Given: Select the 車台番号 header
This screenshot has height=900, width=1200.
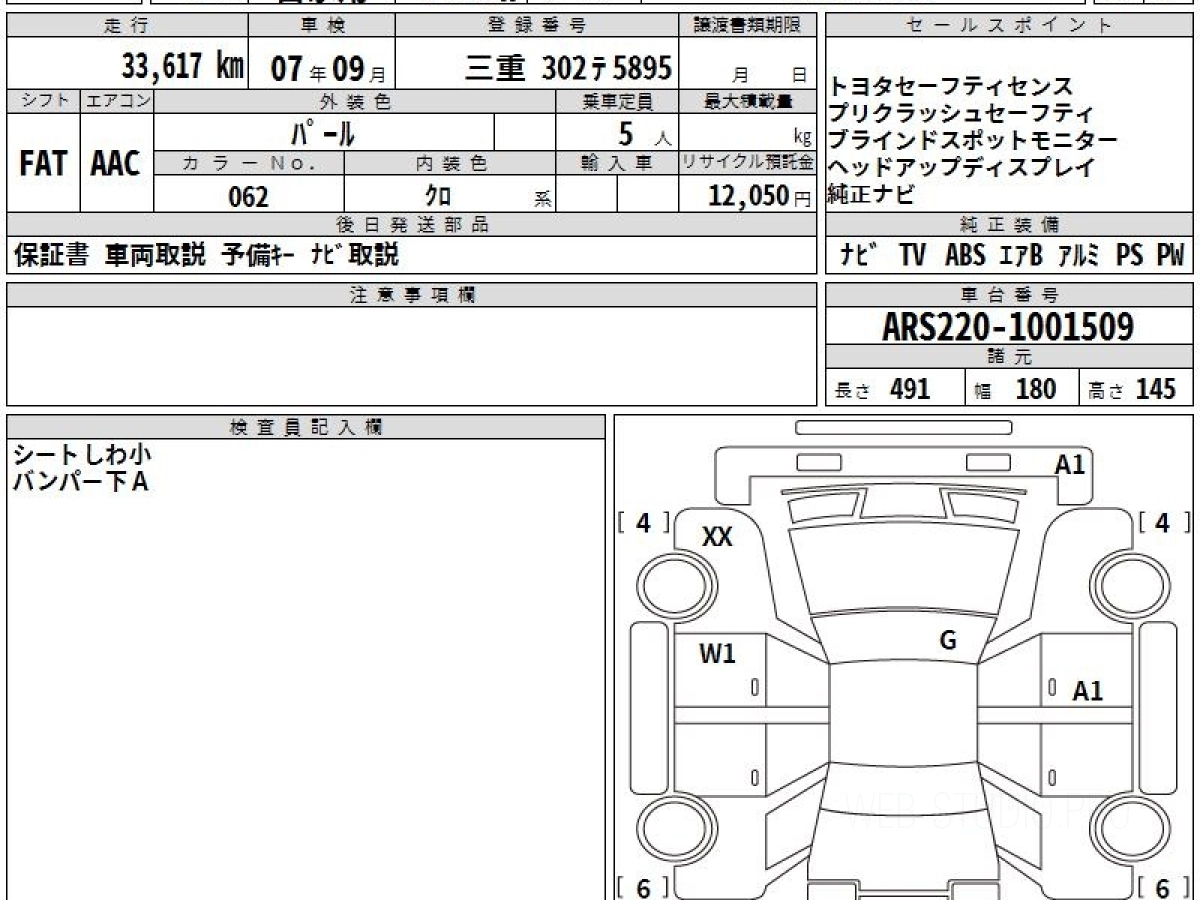Looking at the screenshot, I should [1009, 295].
